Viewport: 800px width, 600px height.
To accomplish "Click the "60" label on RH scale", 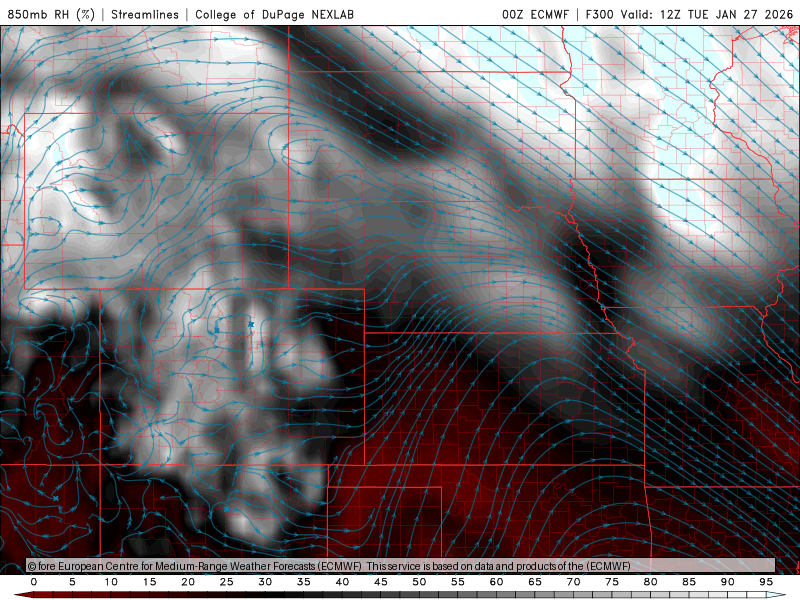I will click(x=496, y=582).
